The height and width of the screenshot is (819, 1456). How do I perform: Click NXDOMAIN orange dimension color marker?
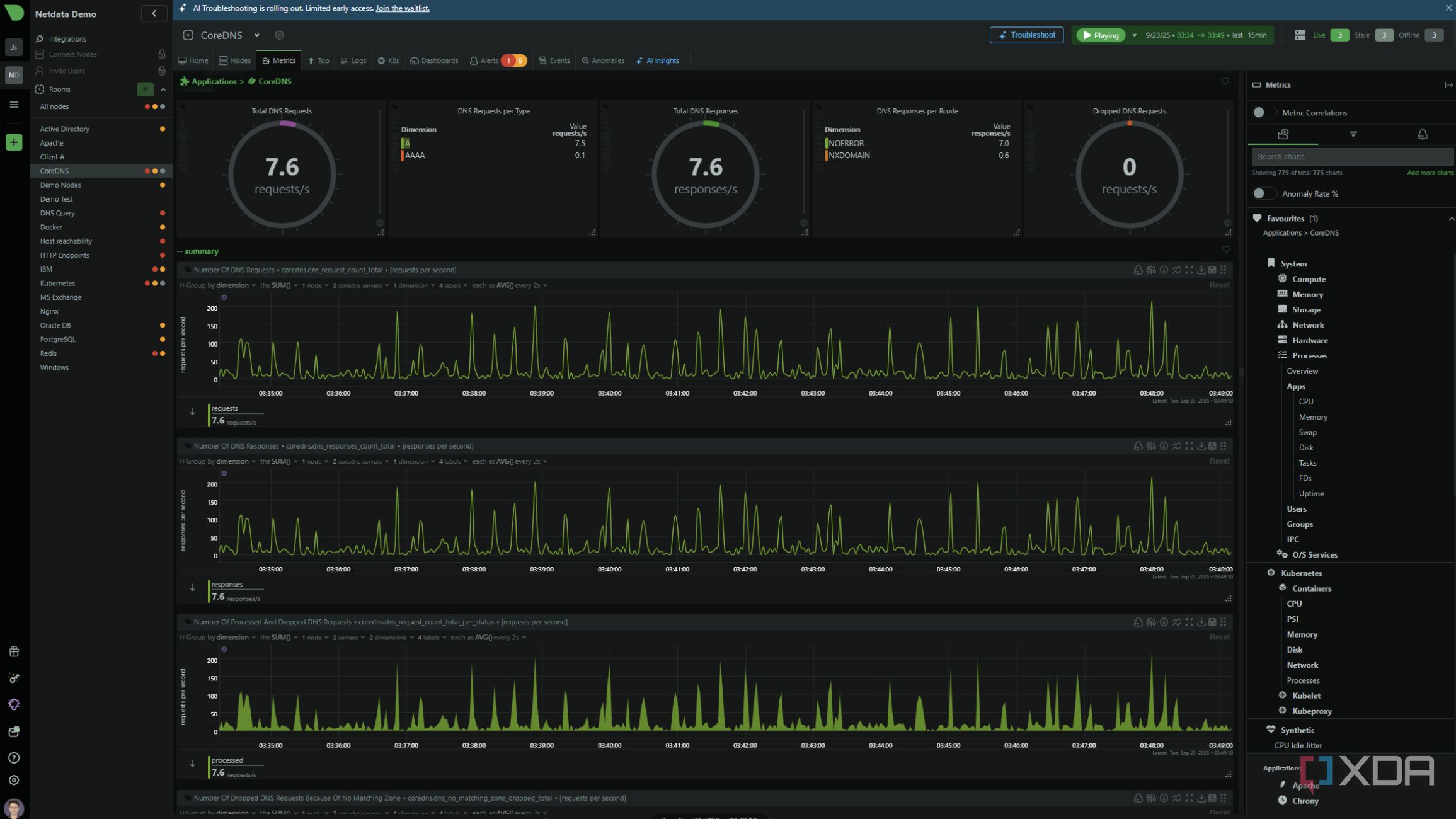click(x=826, y=156)
